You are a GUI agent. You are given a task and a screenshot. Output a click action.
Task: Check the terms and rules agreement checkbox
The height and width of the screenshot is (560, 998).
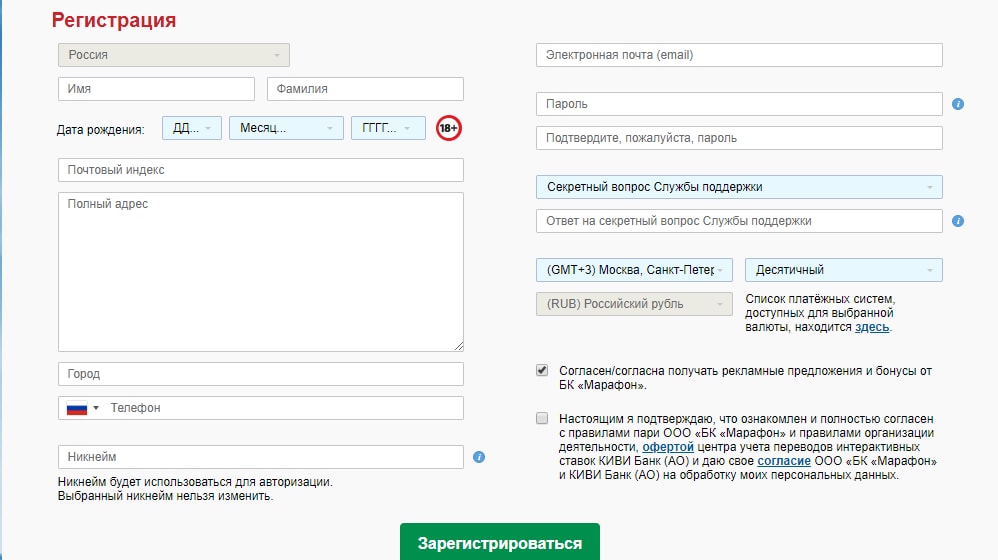pos(542,417)
